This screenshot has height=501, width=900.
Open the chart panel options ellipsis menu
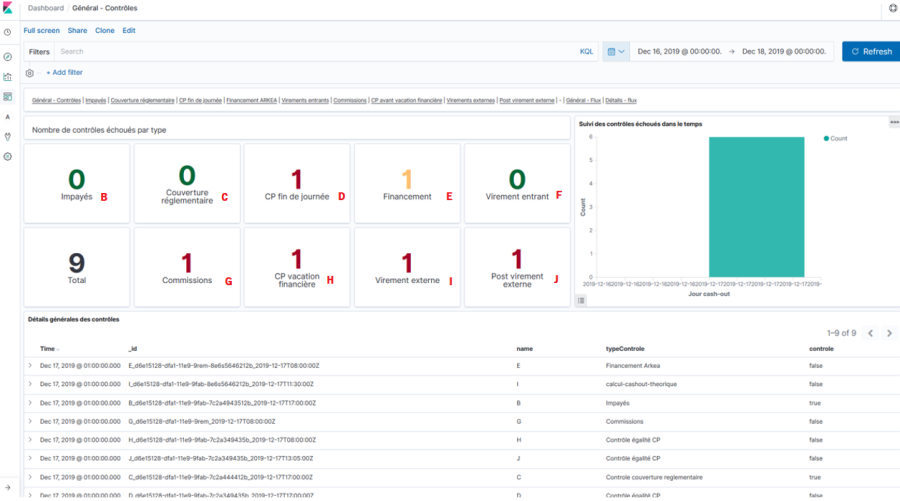894,122
